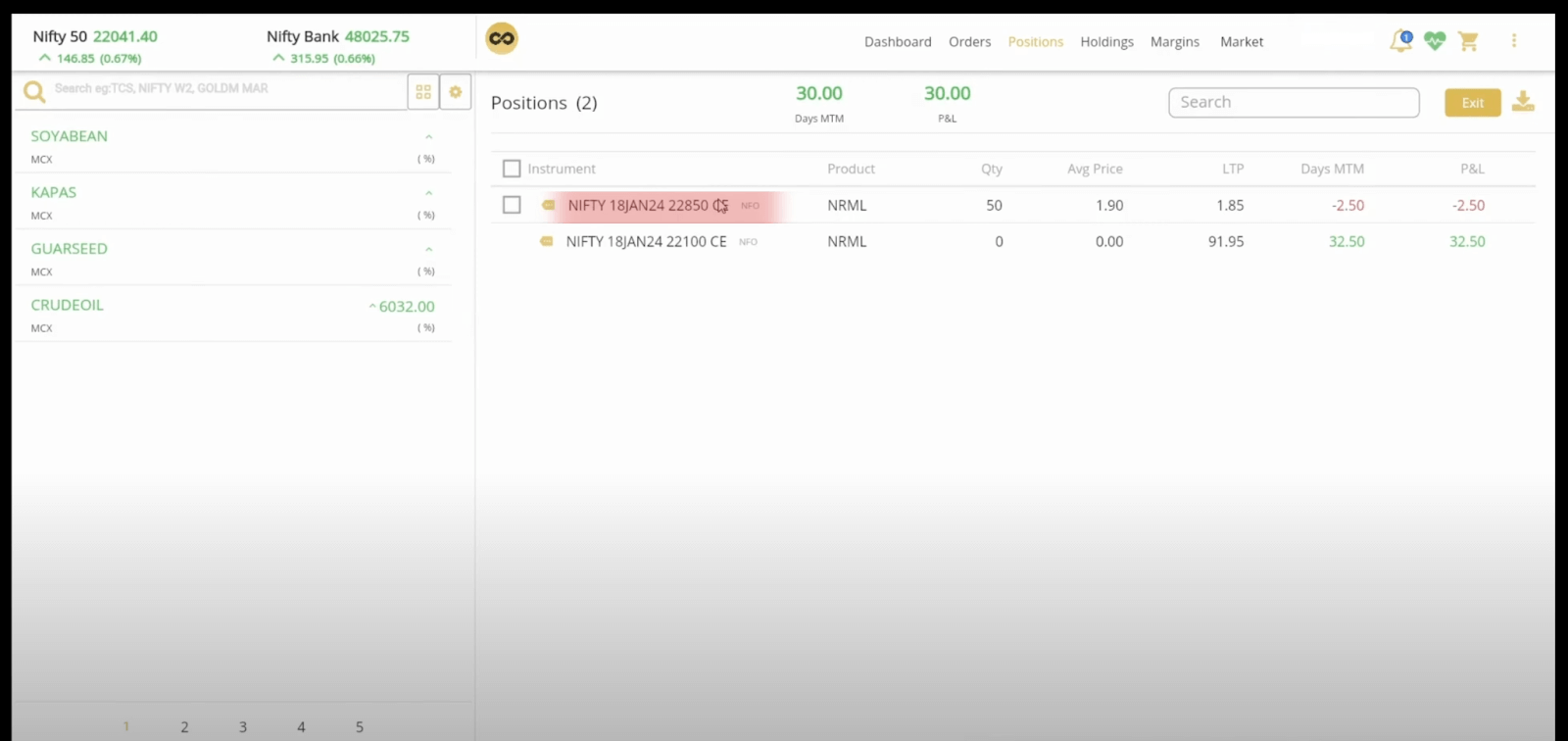This screenshot has height=741, width=1568.
Task: Click the download positions icon
Action: [x=1523, y=102]
